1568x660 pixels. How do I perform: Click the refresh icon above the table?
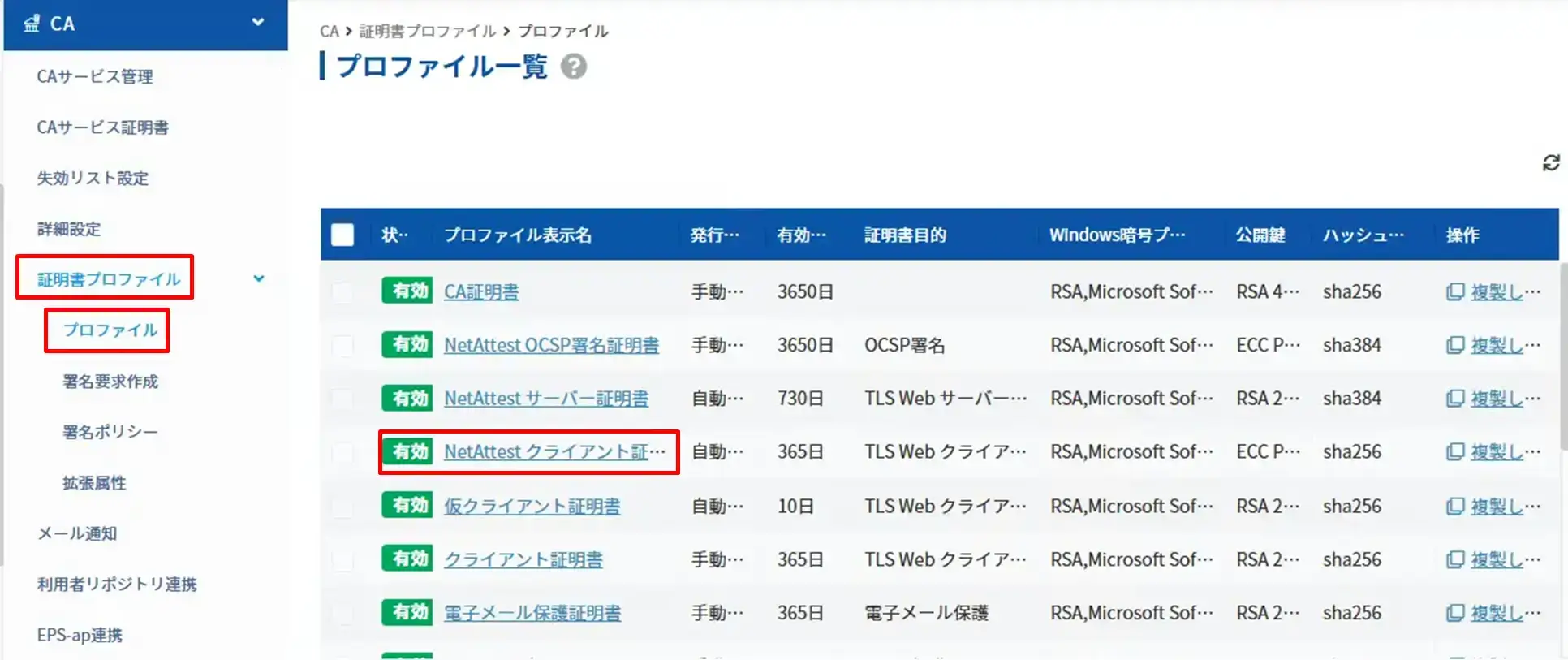1550,163
